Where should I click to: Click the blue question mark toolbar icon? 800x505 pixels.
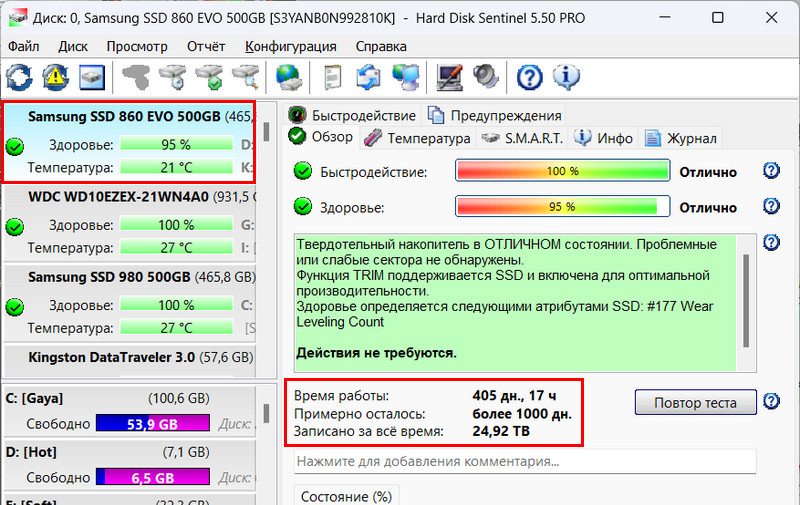click(x=530, y=78)
